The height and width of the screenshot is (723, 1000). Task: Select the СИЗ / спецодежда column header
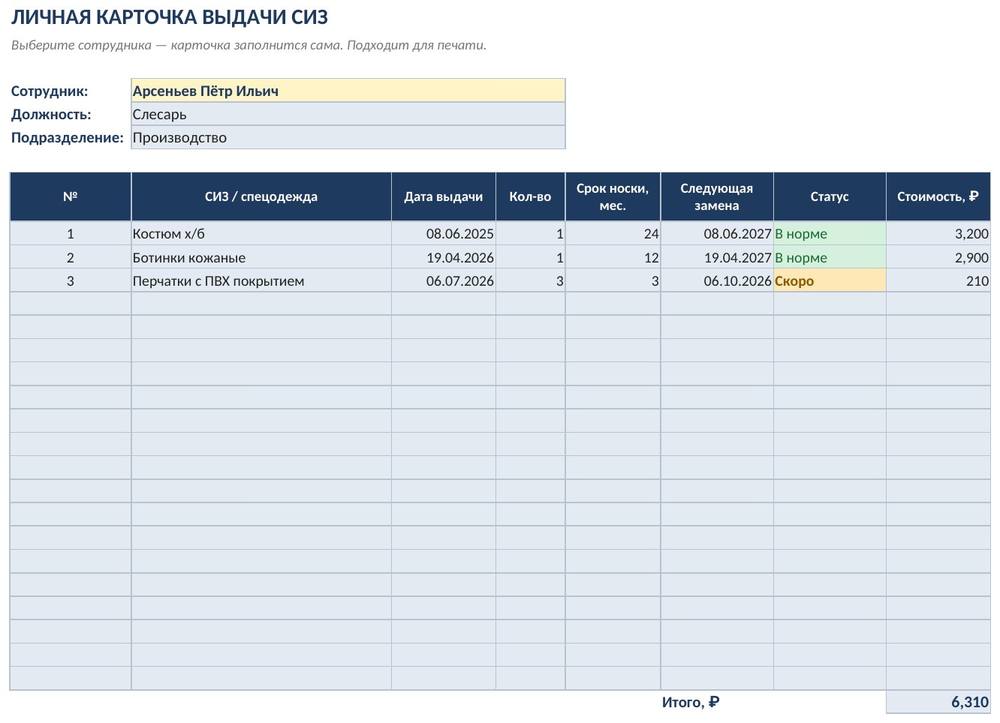coord(261,196)
